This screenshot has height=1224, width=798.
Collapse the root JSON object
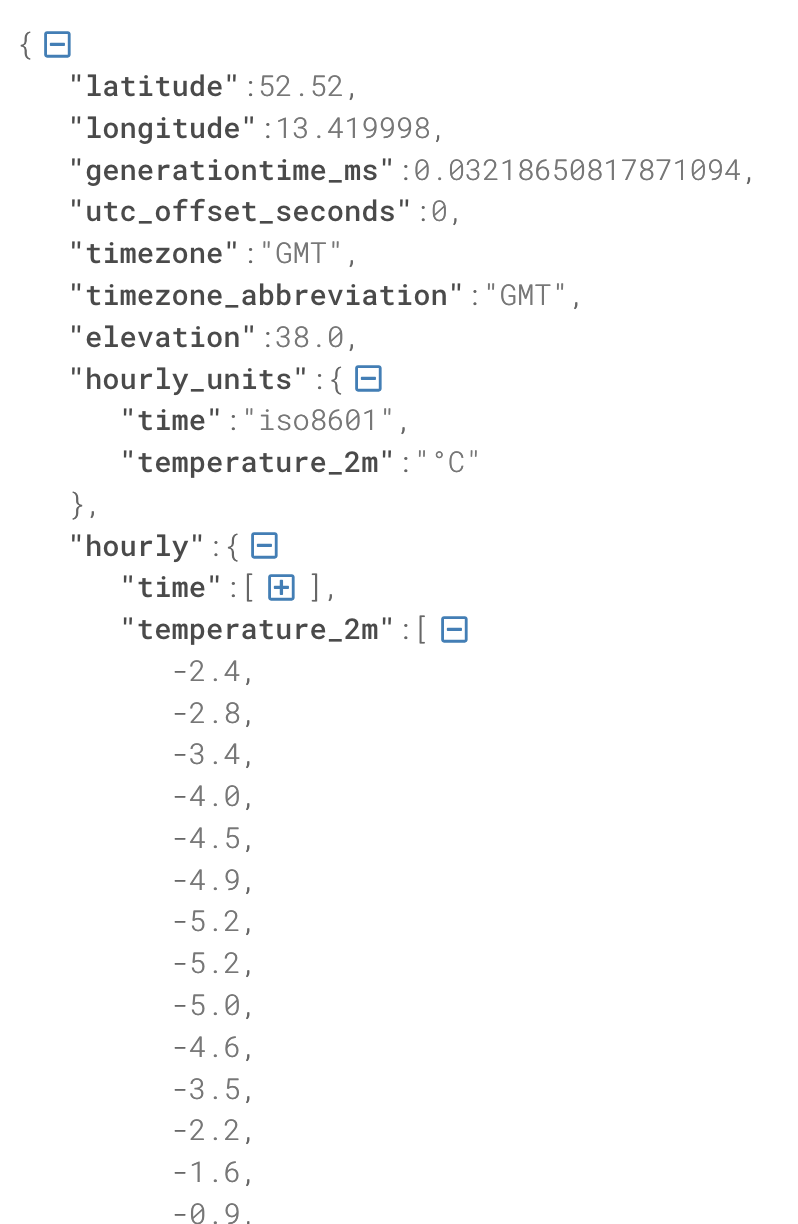point(57,45)
